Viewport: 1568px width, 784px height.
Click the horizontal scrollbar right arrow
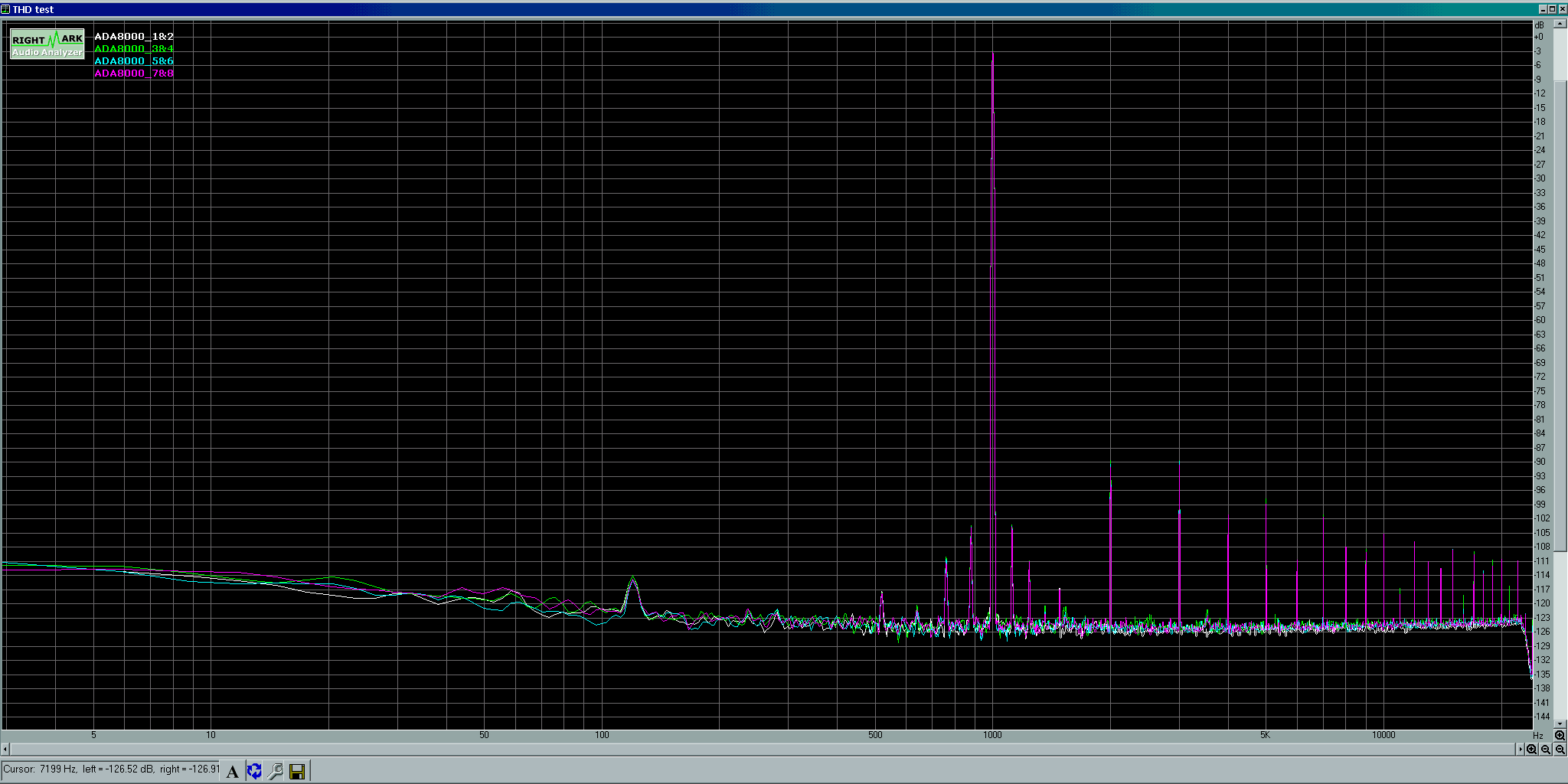click(x=1520, y=749)
